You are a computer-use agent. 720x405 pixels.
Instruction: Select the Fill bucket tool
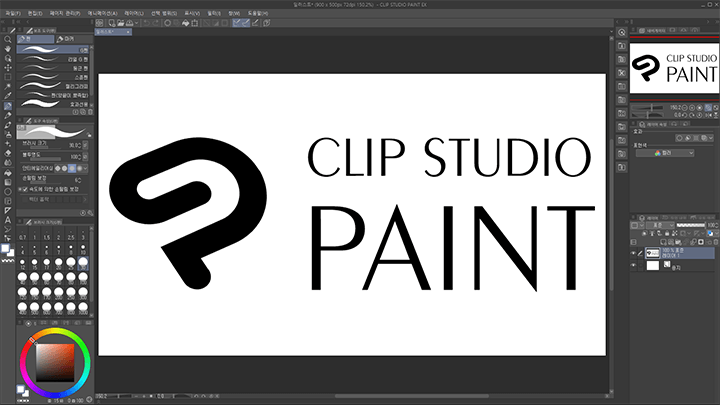(x=8, y=173)
